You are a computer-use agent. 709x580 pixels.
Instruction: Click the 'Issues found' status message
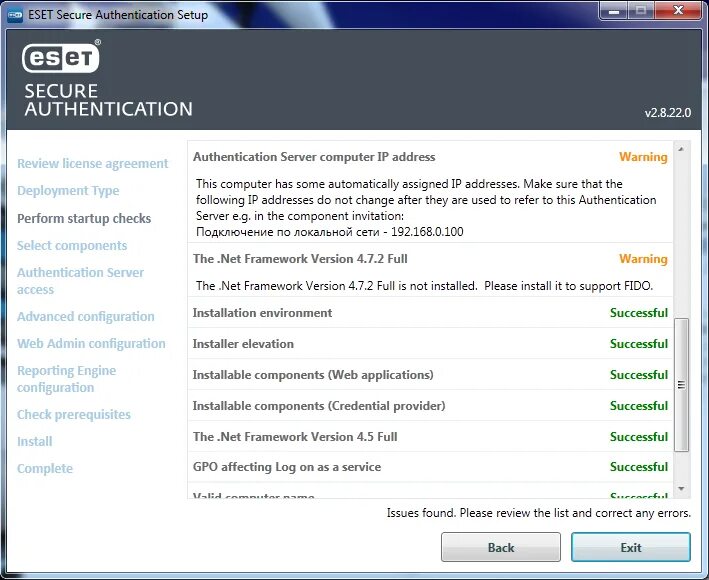(539, 513)
